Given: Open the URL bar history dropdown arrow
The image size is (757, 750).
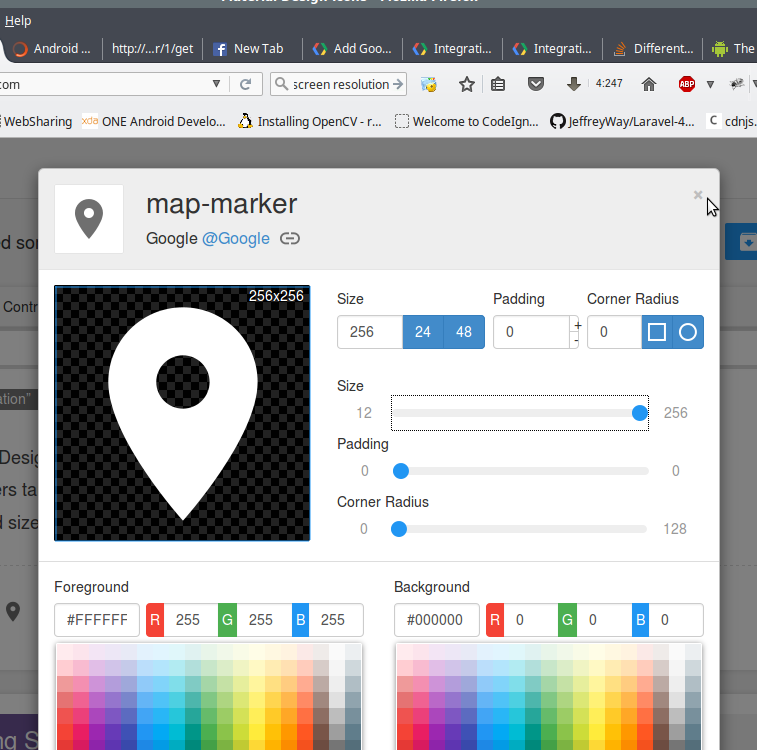Looking at the screenshot, I should click(x=216, y=84).
